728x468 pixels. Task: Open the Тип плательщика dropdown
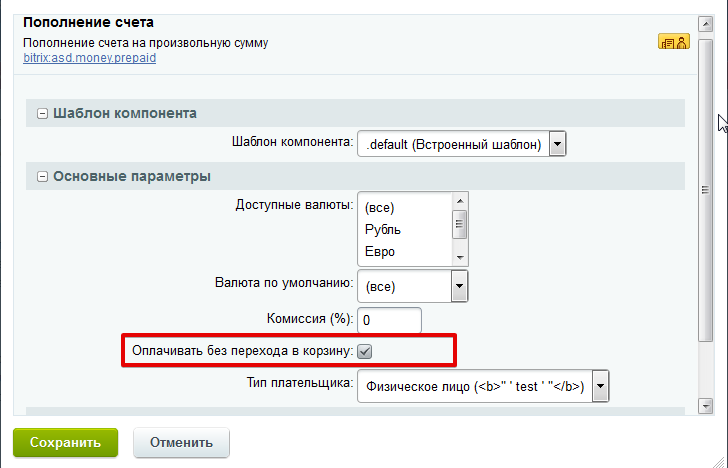point(483,386)
